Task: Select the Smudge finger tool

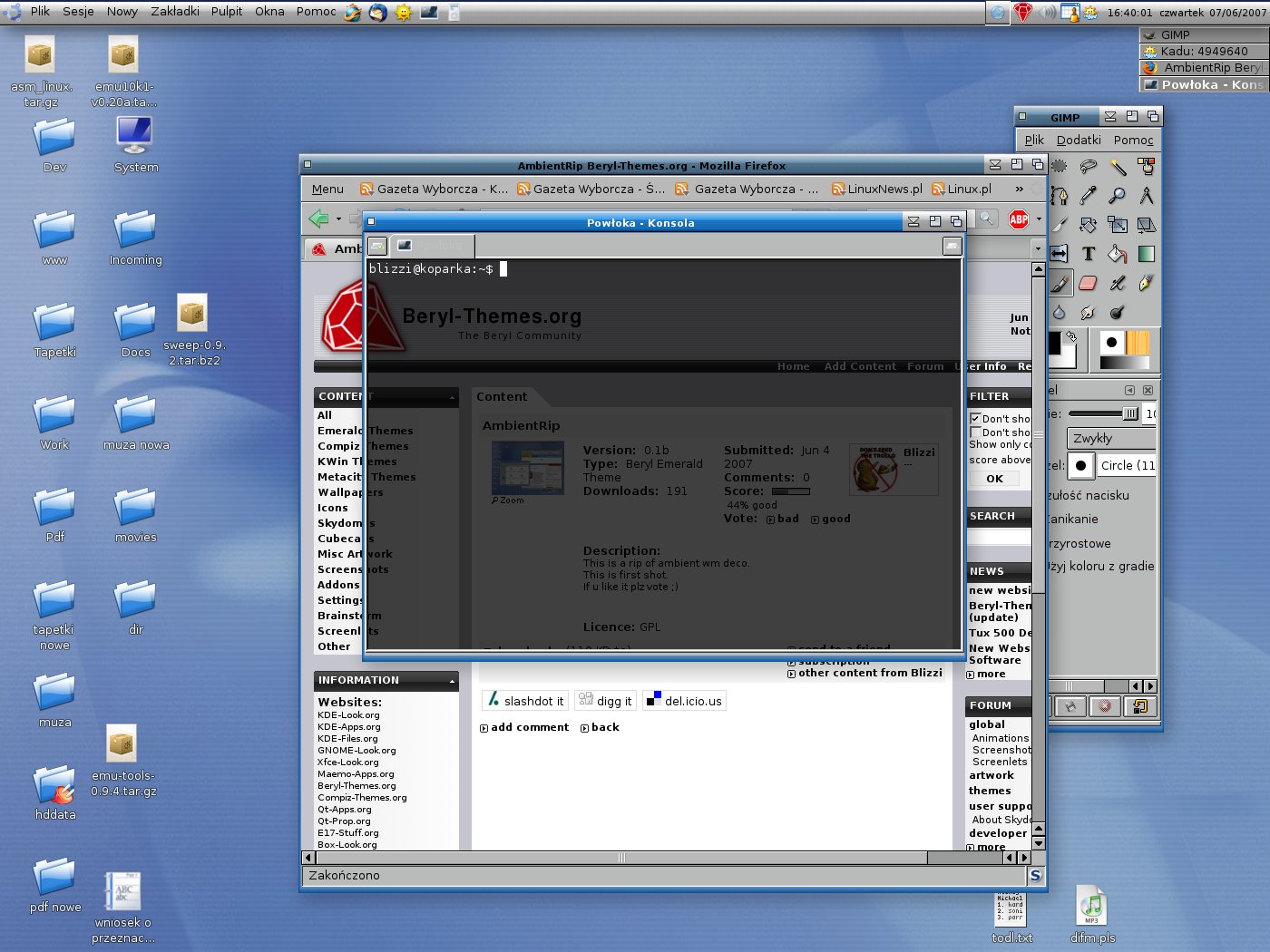Action: [x=1089, y=312]
